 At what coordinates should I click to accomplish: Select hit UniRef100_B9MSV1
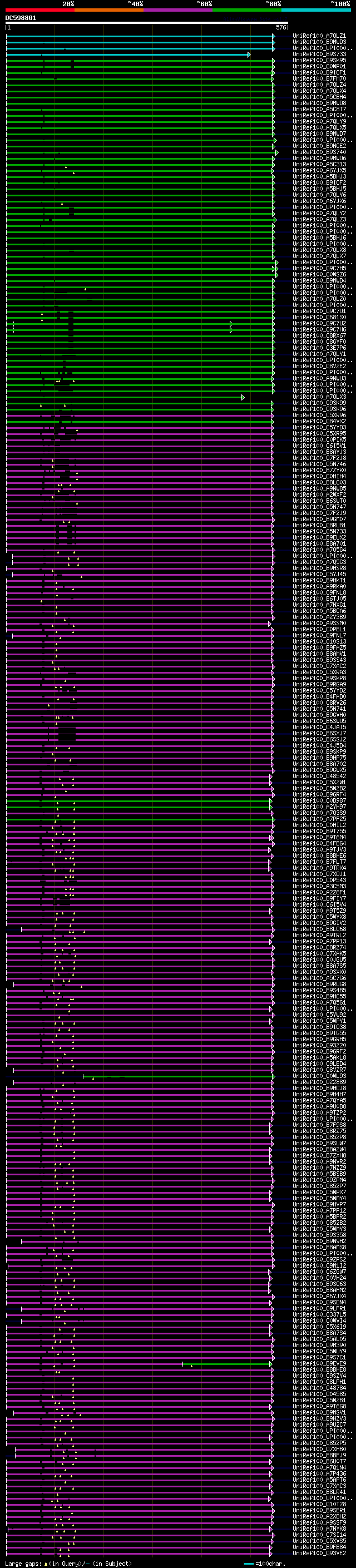(x=319, y=1412)
